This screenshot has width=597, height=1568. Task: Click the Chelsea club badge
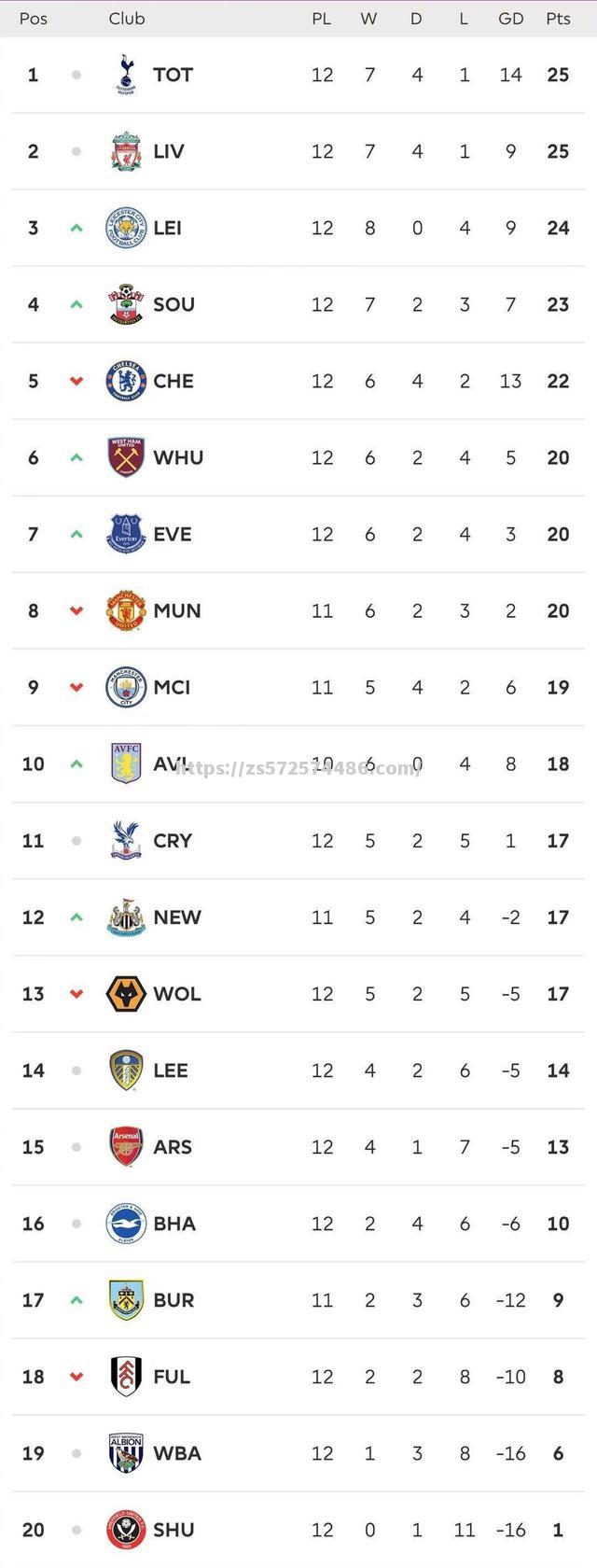pyautogui.click(x=126, y=381)
